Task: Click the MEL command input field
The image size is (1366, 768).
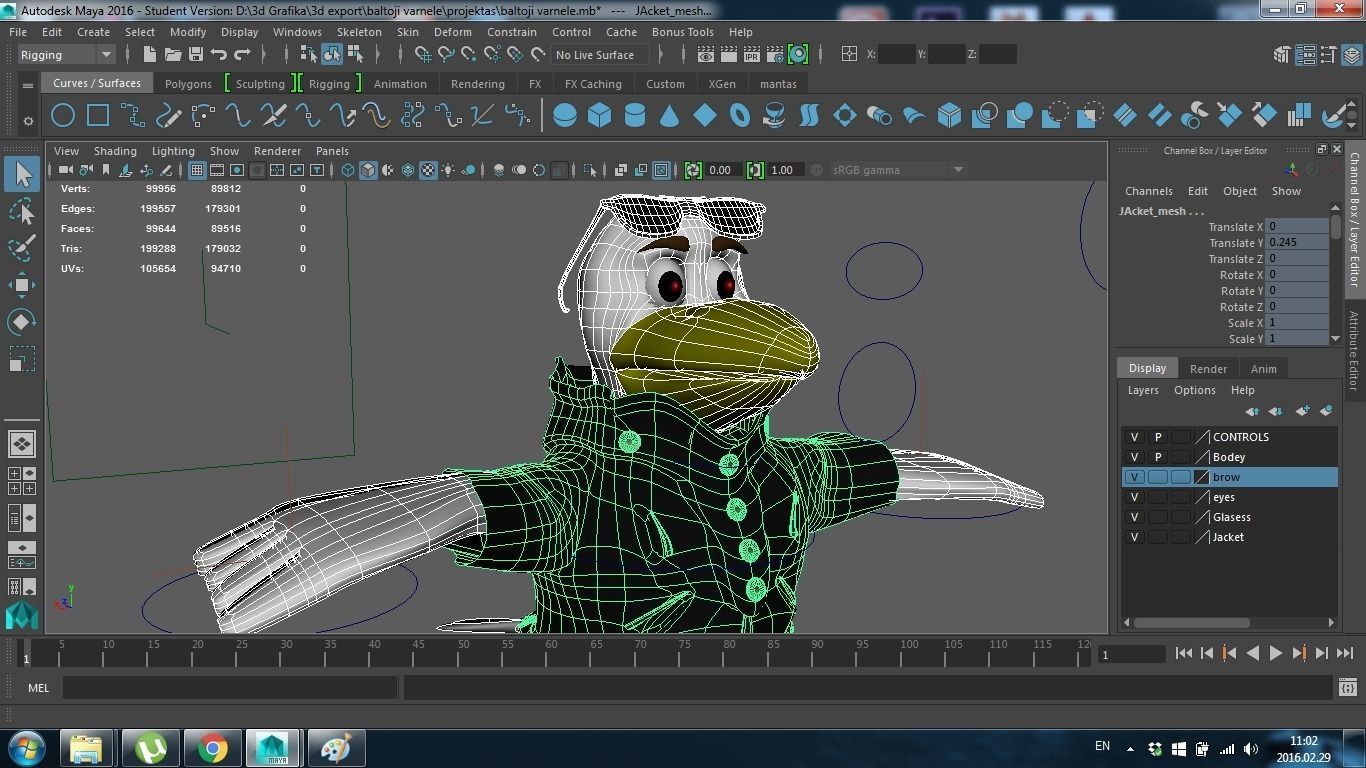Action: (x=230, y=687)
